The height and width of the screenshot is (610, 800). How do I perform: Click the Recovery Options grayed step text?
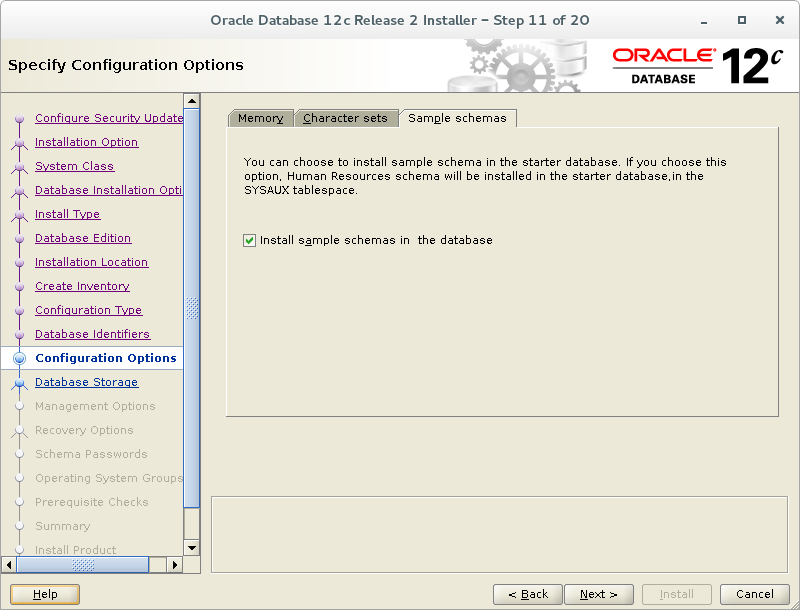pos(84,430)
